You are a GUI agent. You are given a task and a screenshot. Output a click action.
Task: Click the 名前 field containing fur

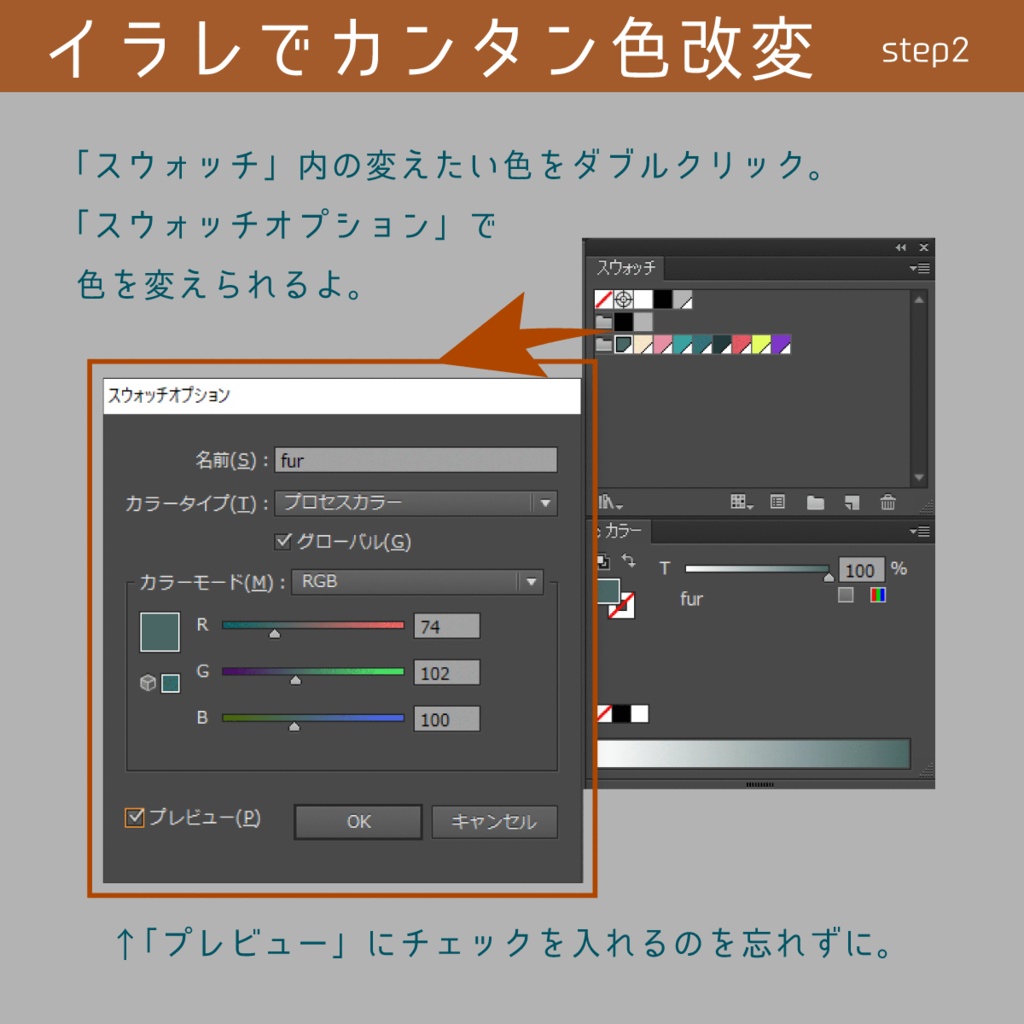[417, 459]
